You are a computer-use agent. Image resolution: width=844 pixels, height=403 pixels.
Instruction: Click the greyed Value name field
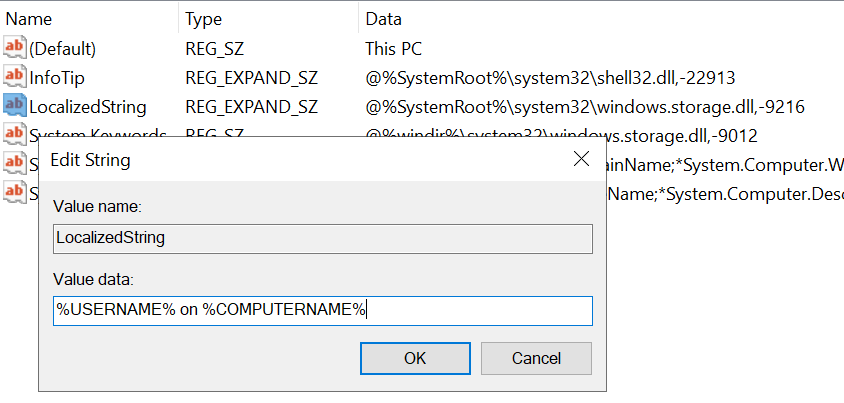(x=322, y=238)
